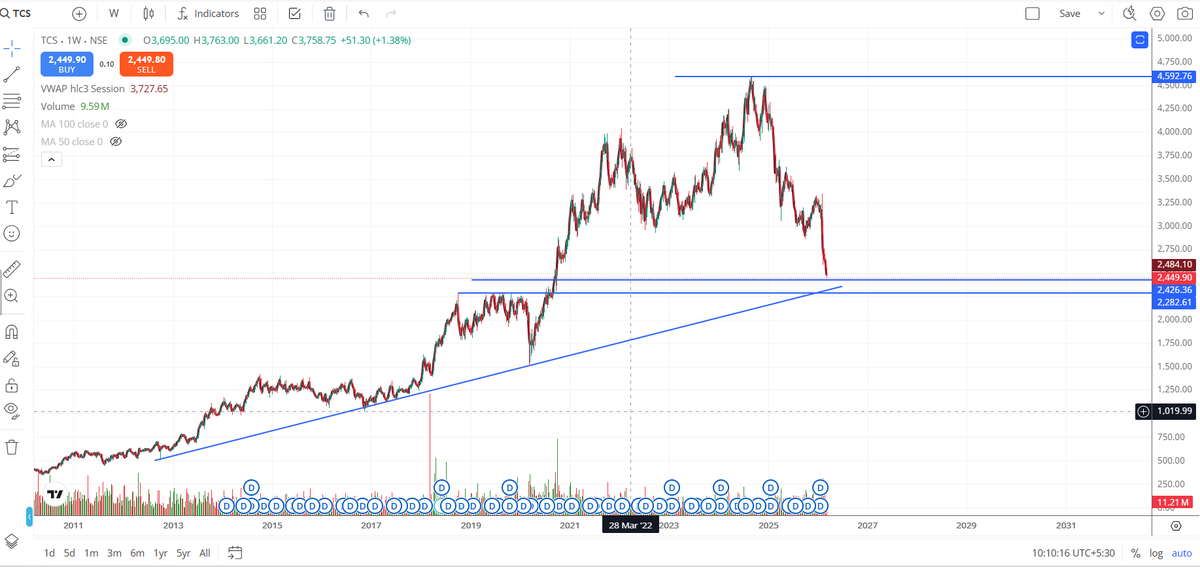Open the emoji icons tool
Screen dimensions: 1200x567
pyautogui.click(x=12, y=233)
